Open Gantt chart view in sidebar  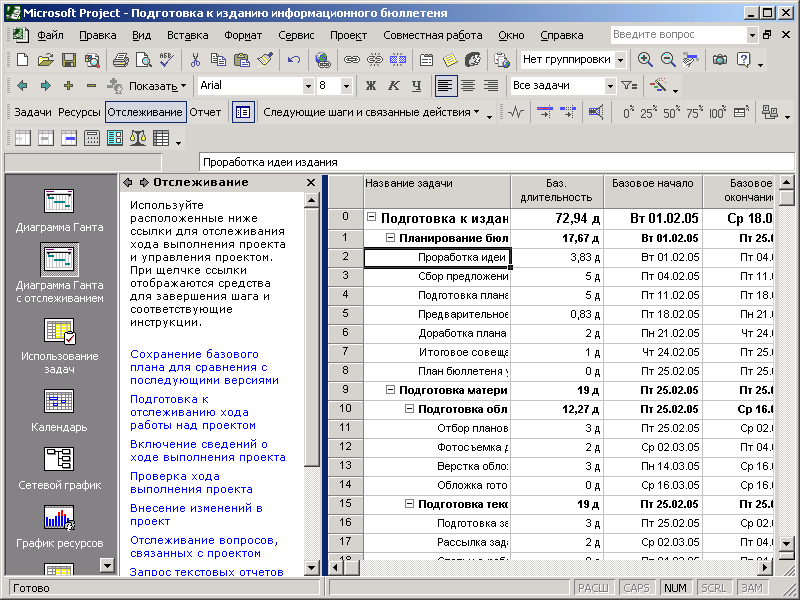(59, 211)
